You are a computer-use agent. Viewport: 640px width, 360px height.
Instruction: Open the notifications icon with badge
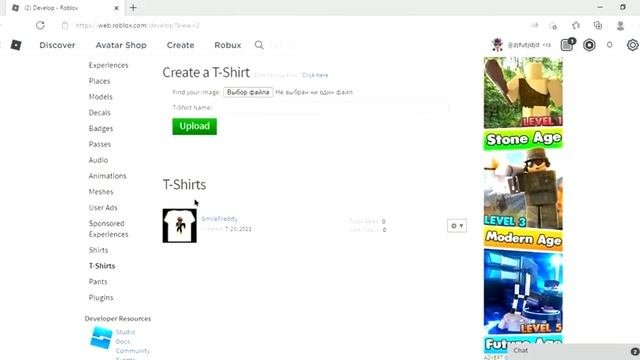567,44
